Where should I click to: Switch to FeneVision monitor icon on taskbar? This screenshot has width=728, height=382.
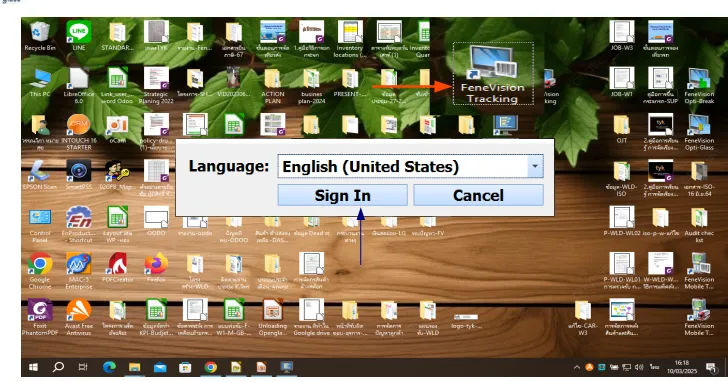pos(286,368)
